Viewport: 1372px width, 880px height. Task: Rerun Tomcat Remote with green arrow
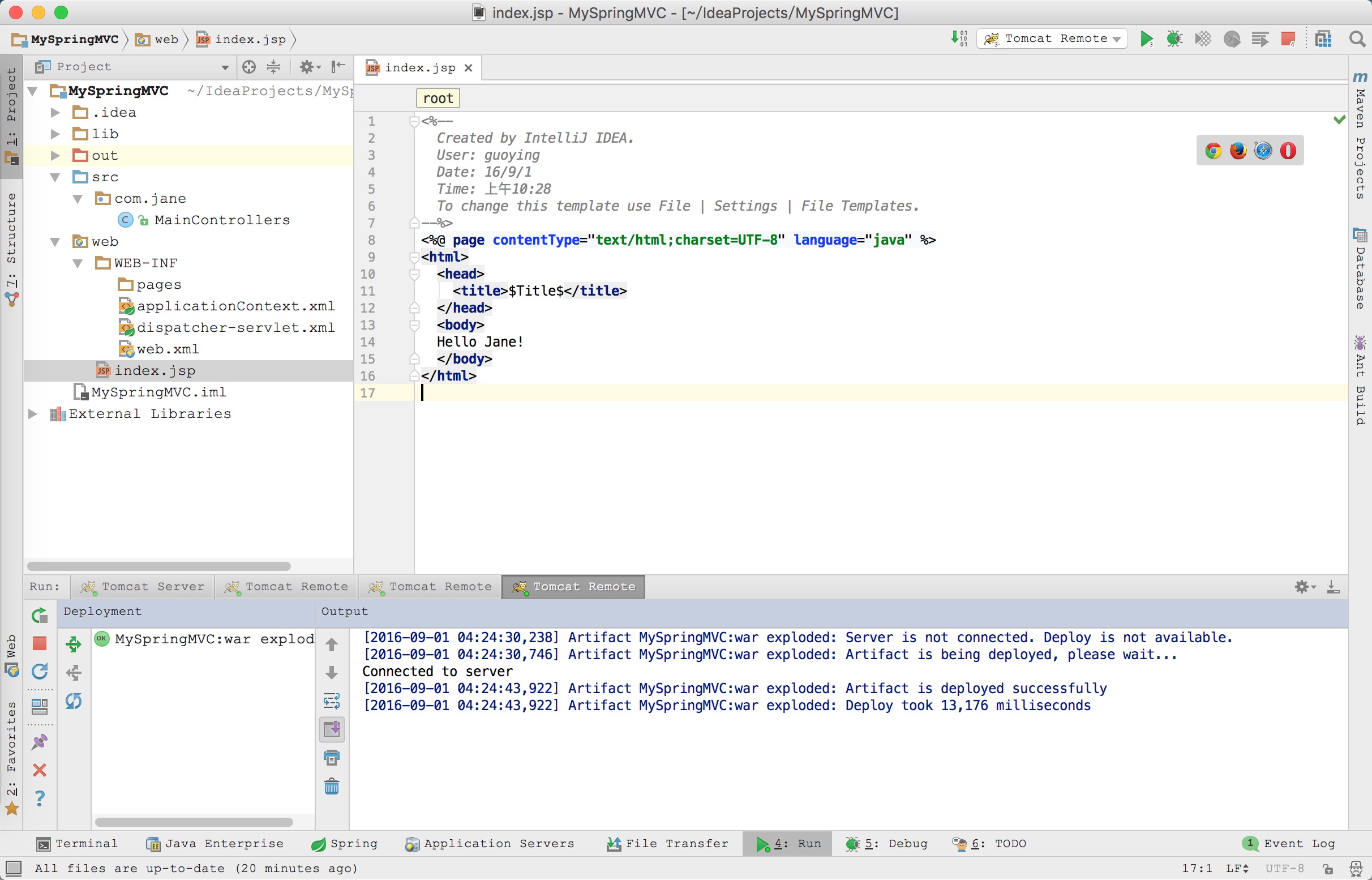(40, 616)
